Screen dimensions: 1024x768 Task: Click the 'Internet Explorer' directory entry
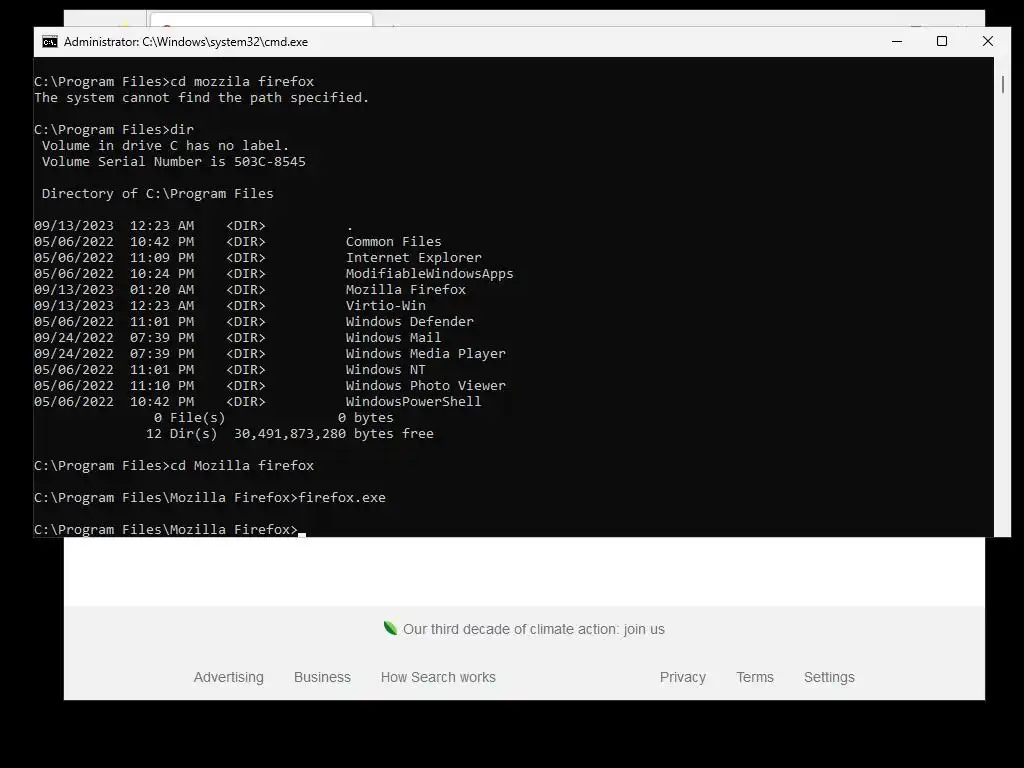[x=413, y=257]
